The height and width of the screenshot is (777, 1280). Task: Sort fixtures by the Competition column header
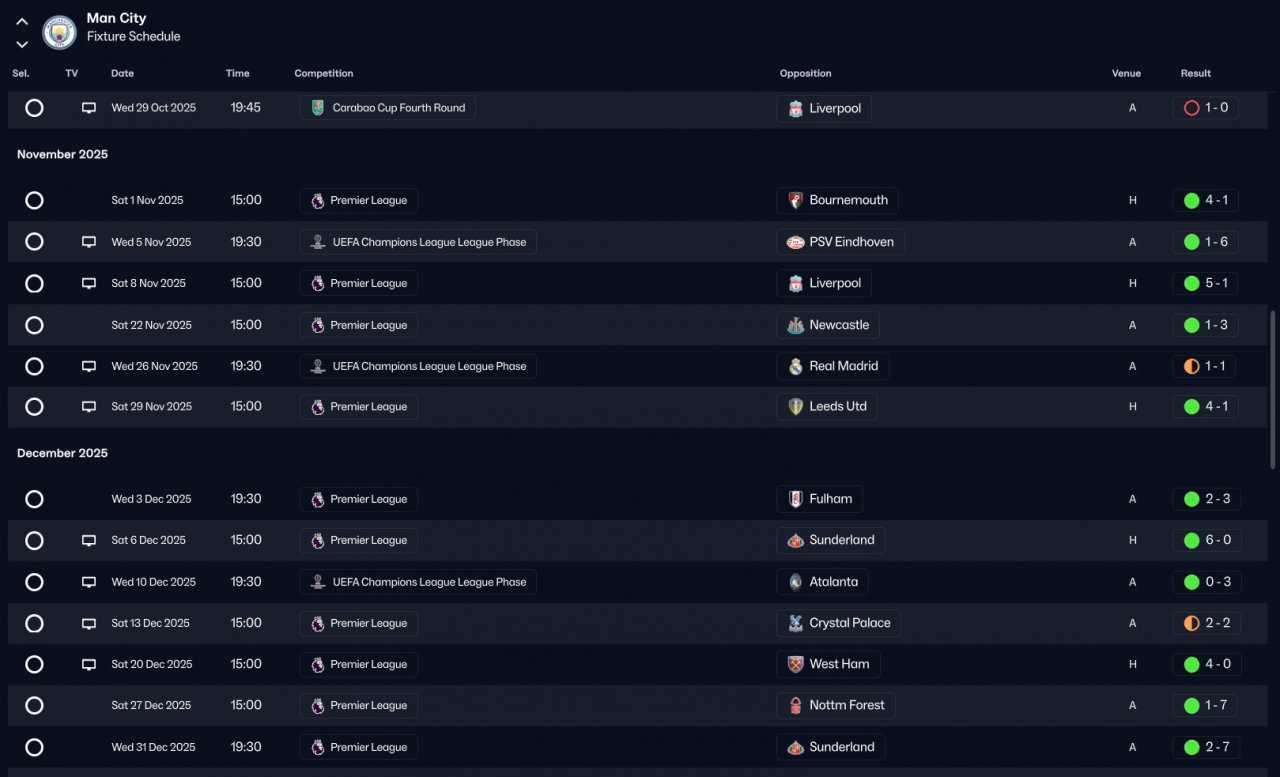tap(324, 73)
